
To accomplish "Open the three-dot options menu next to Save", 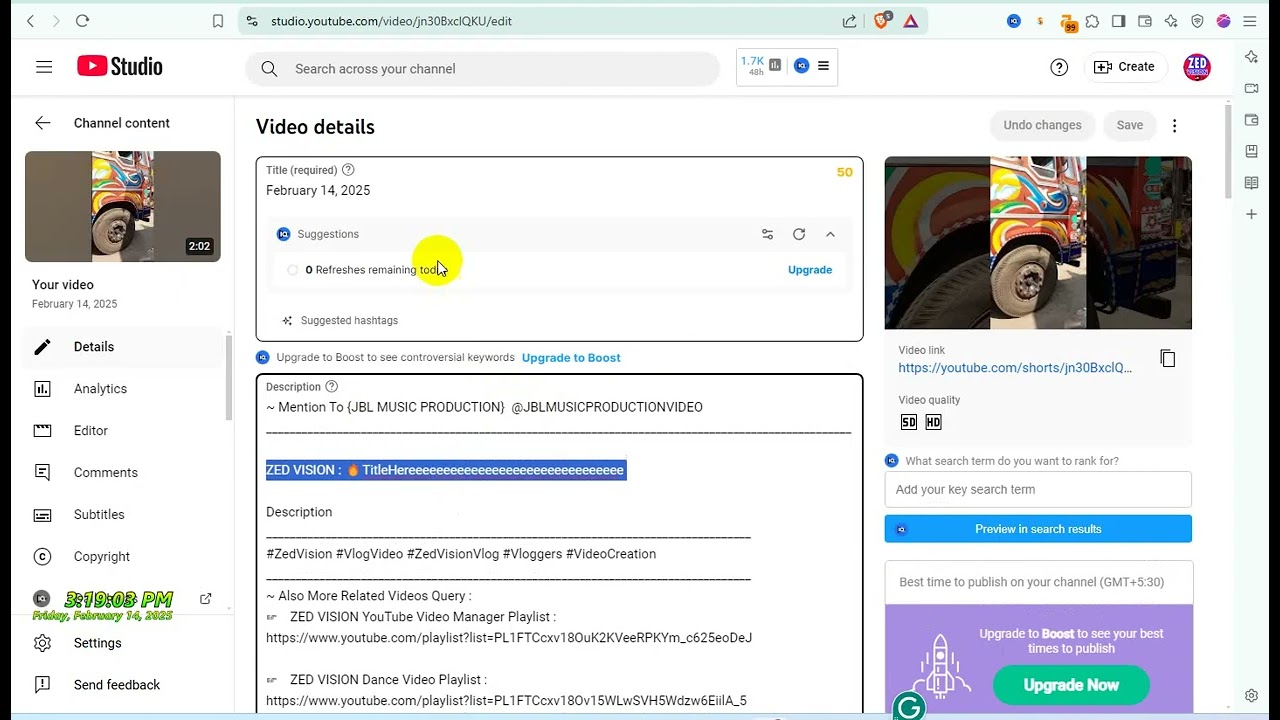I will coord(1175,125).
